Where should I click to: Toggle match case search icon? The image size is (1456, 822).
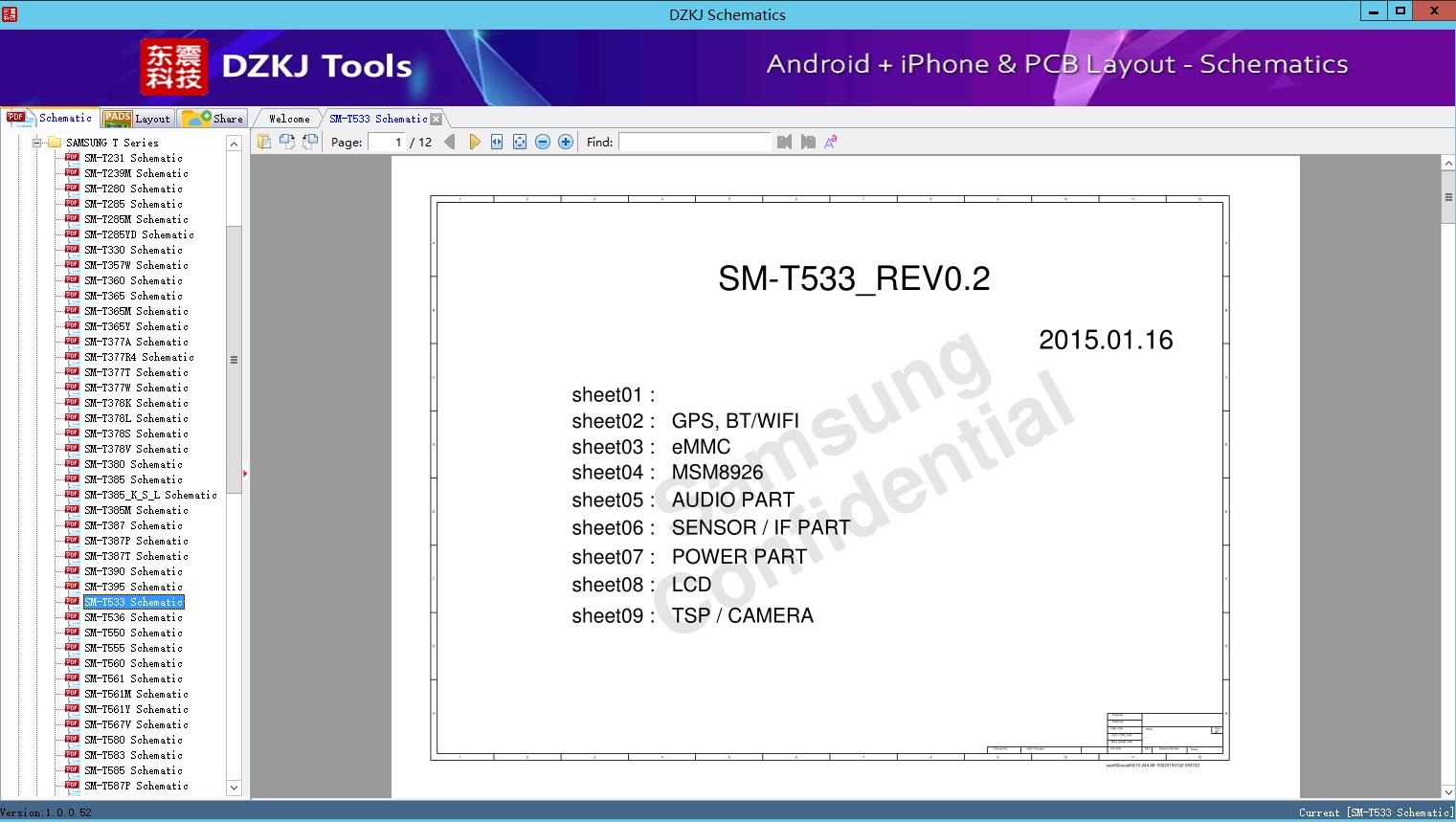pos(831,142)
